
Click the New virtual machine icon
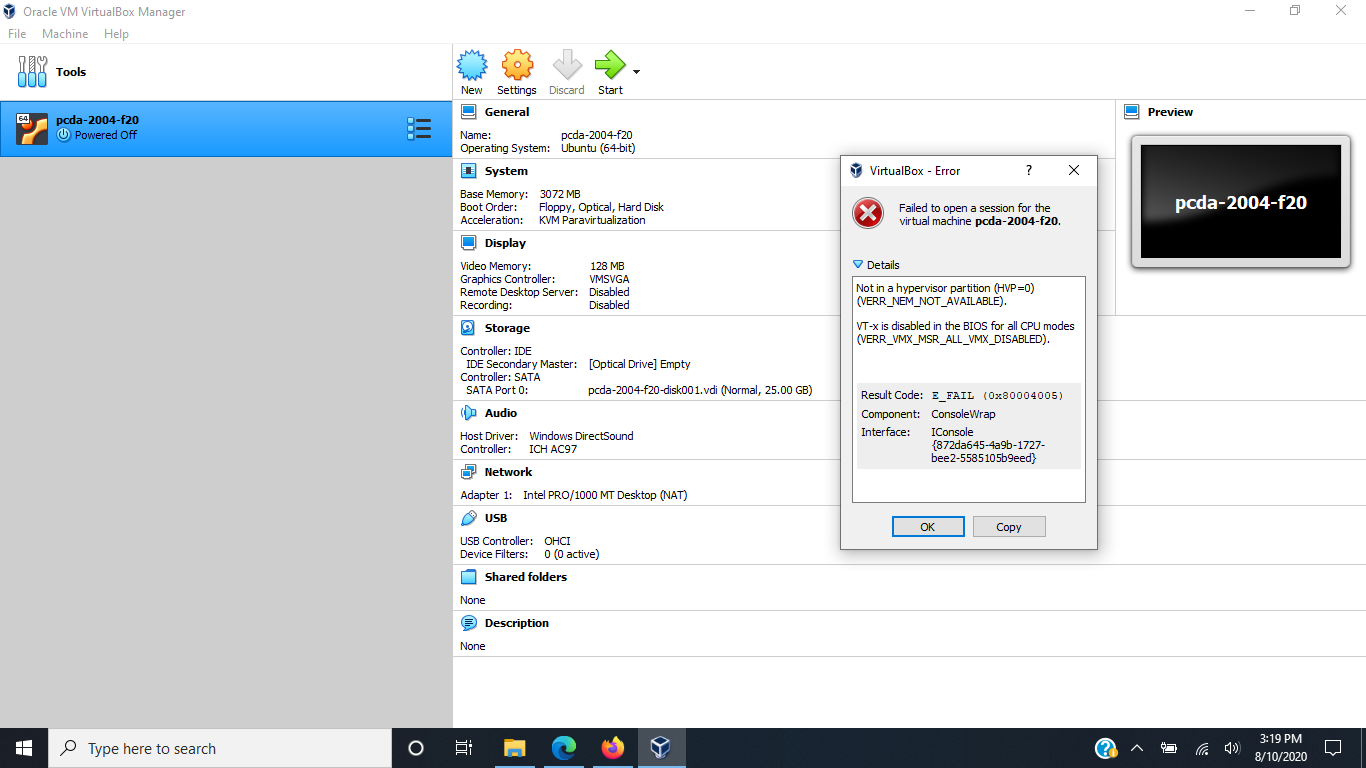(472, 66)
